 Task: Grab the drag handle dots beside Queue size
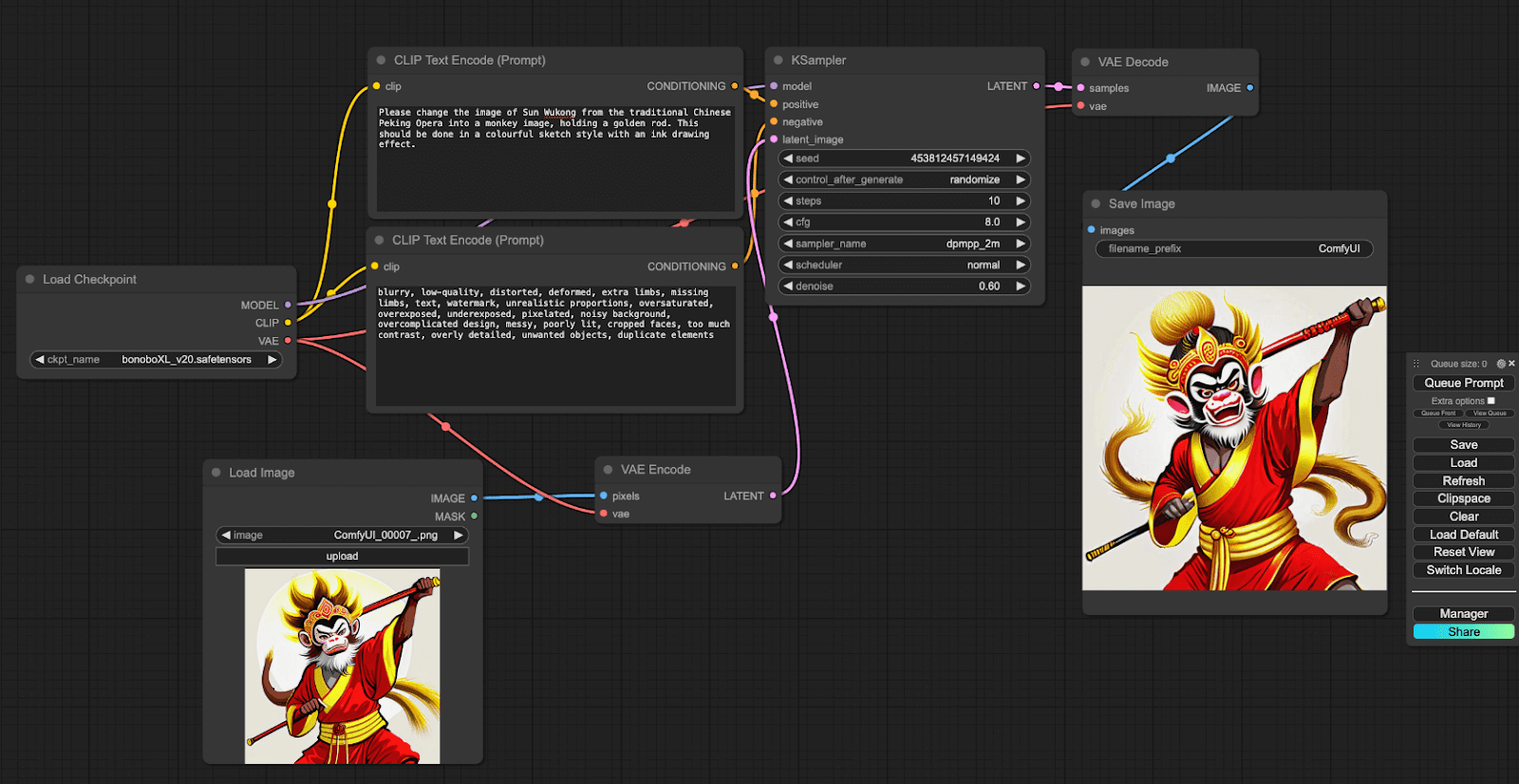tap(1416, 364)
